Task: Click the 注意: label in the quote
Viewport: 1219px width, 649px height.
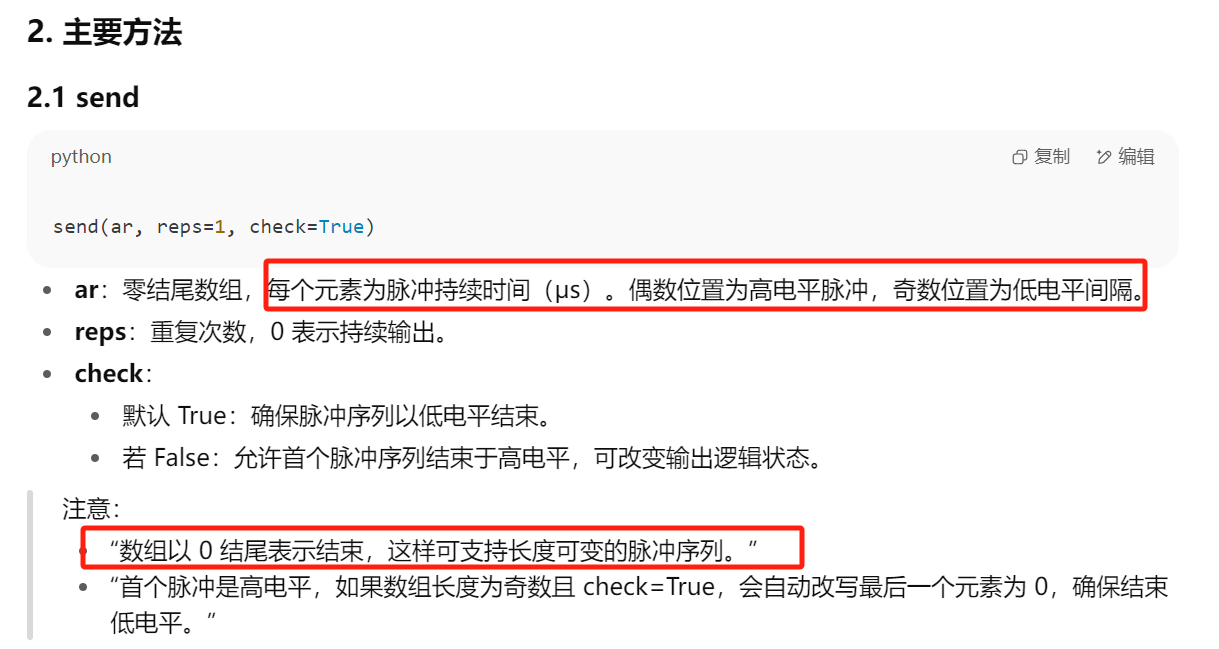Action: point(91,509)
